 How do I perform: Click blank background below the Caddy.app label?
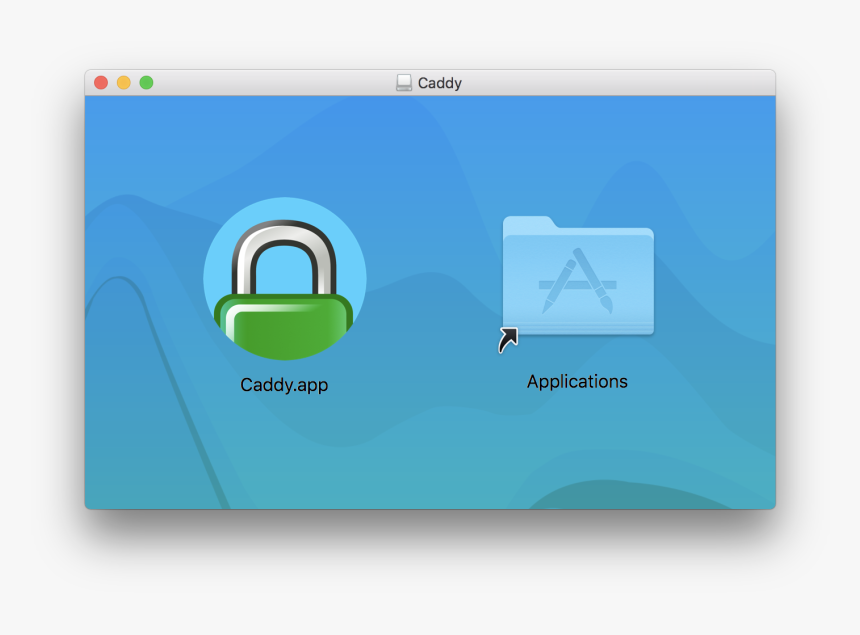[284, 450]
